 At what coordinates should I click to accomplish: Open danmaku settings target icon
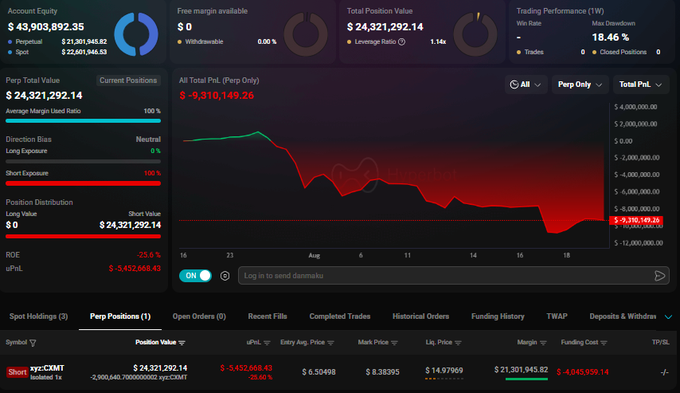pos(225,276)
